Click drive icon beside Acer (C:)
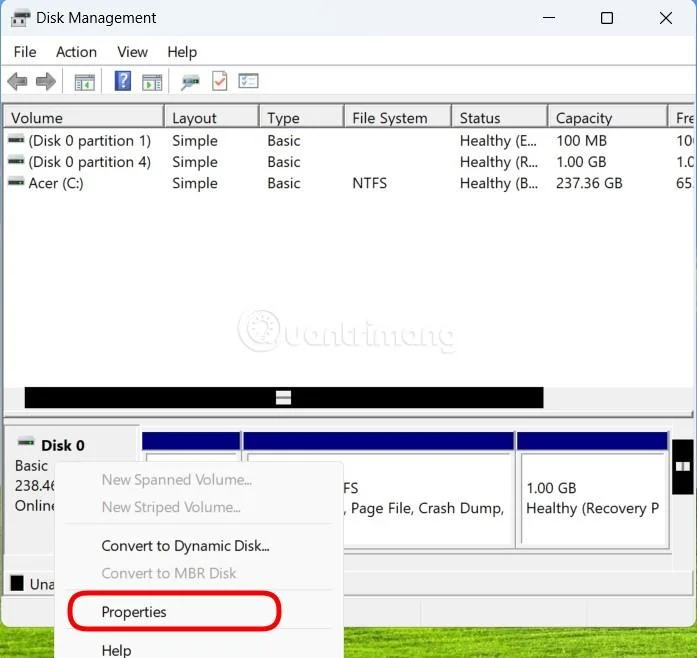 click(x=16, y=182)
